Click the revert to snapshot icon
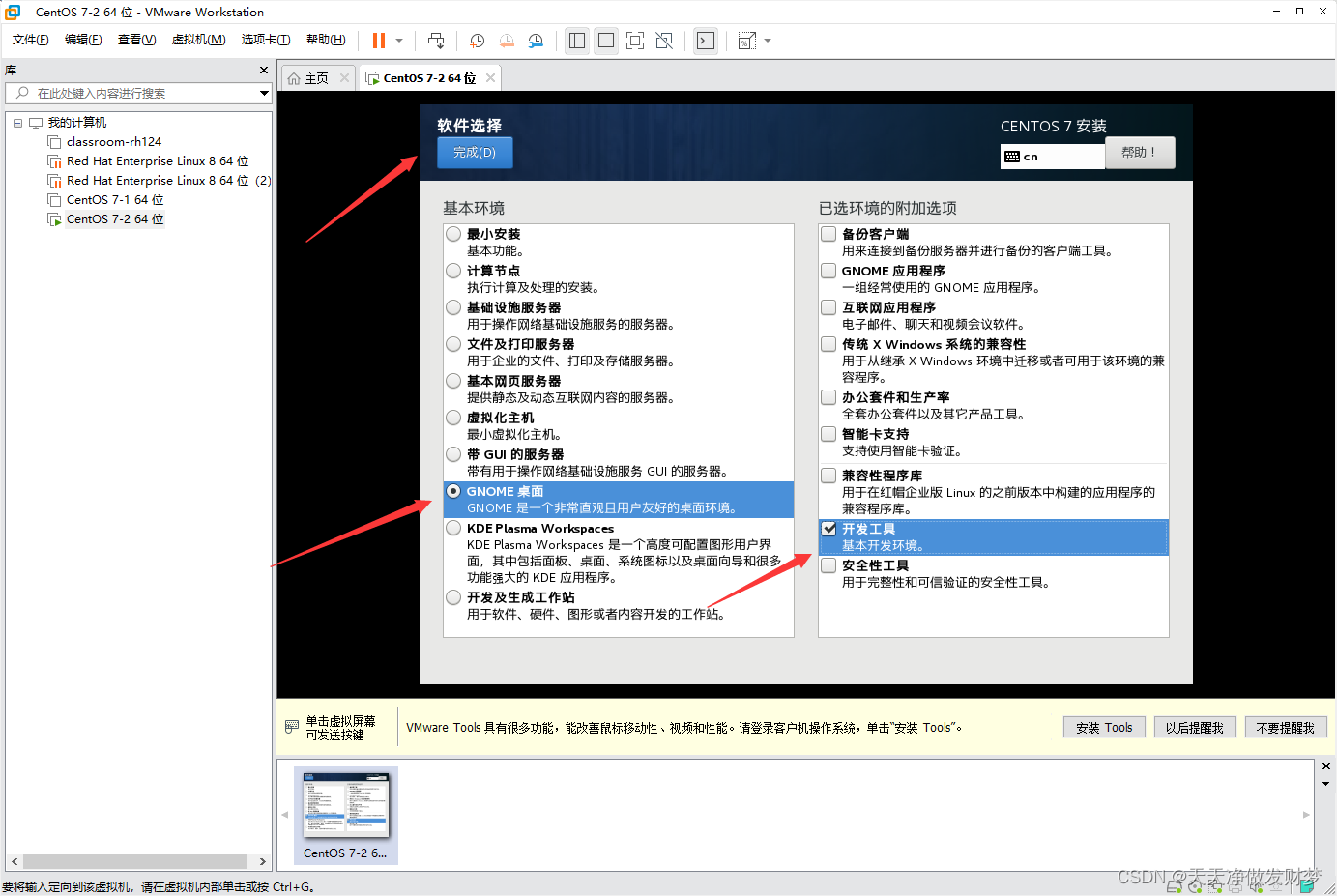Screen dimensions: 1337x896 coord(507,41)
